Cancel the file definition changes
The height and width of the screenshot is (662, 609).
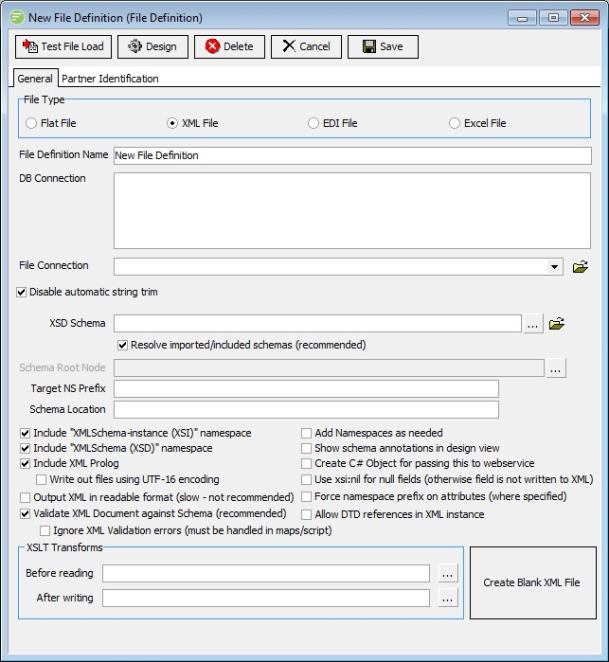click(x=306, y=46)
